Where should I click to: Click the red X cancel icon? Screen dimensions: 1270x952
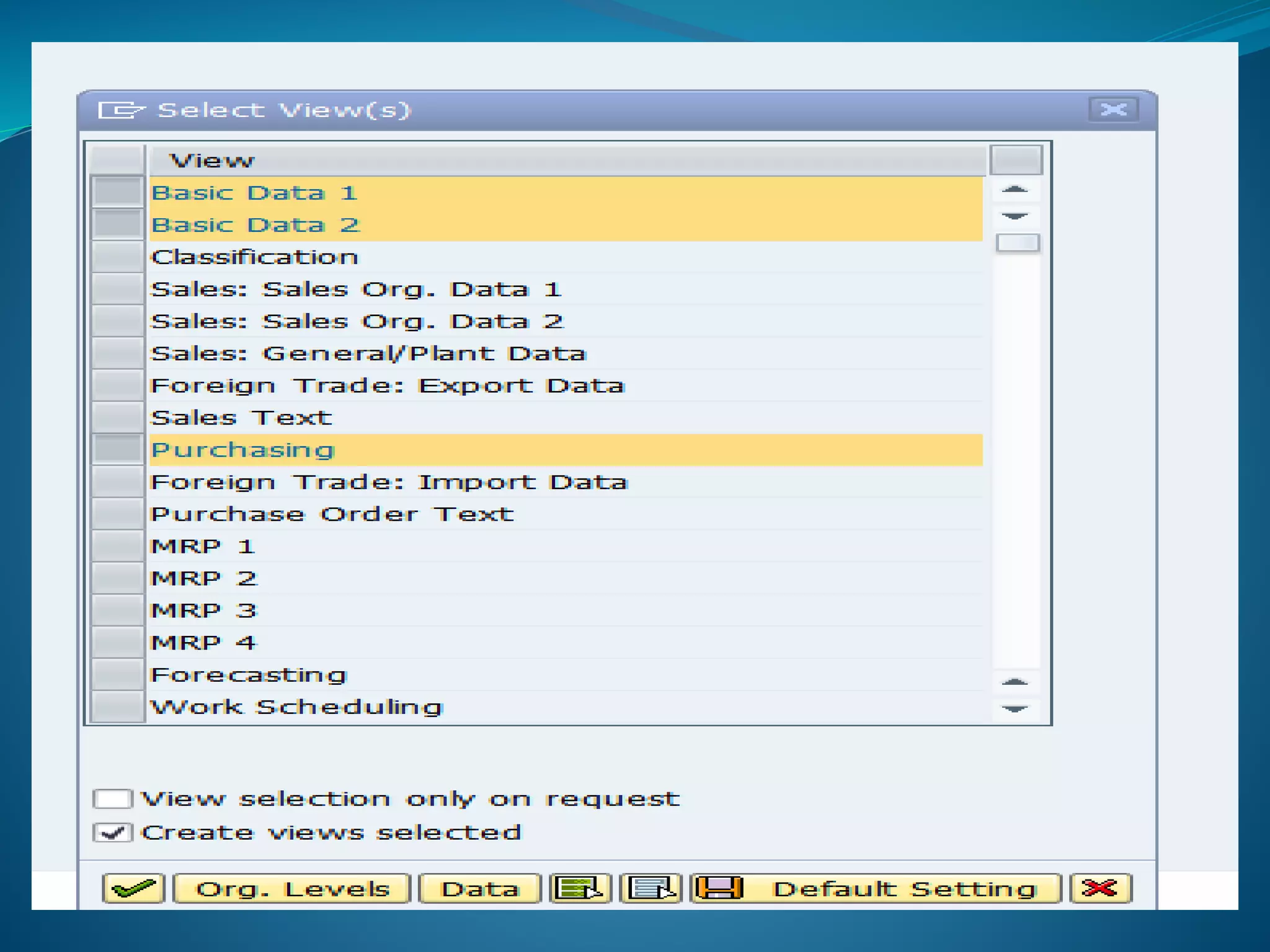(x=1100, y=888)
